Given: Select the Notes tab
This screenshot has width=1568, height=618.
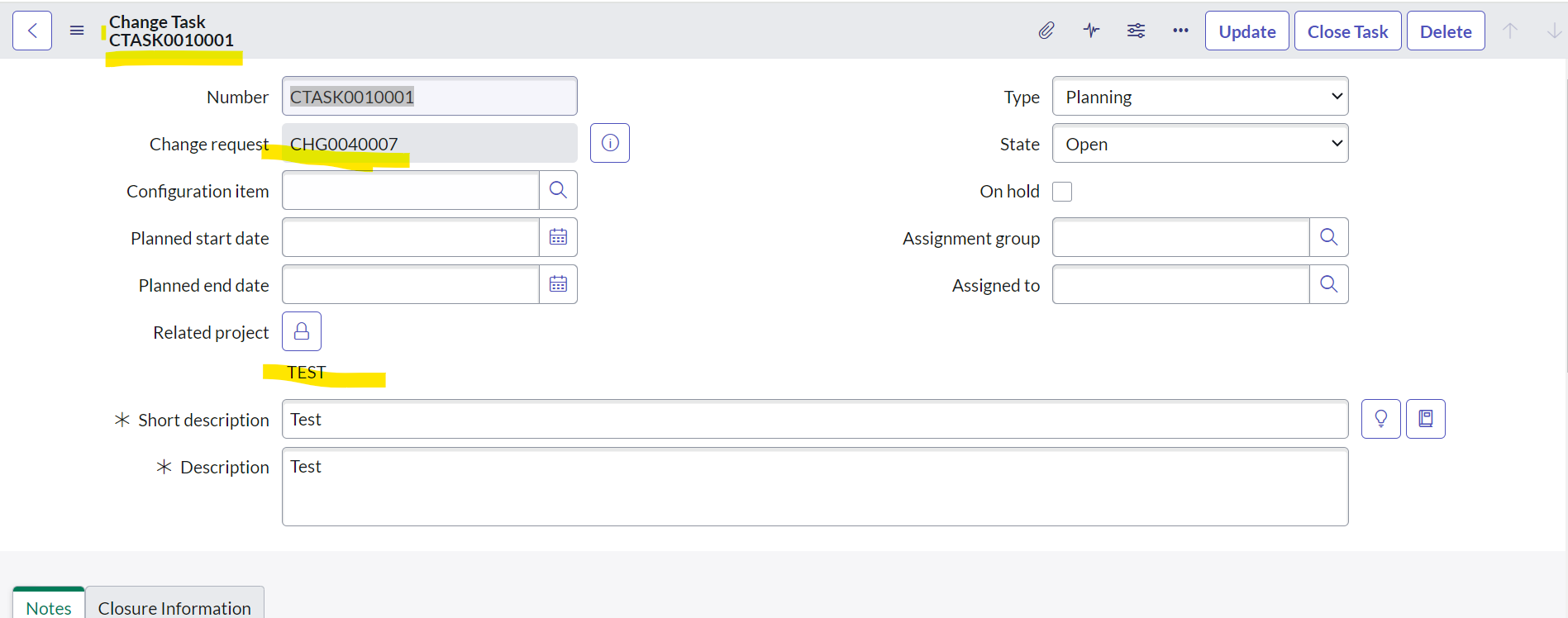Looking at the screenshot, I should (x=49, y=607).
